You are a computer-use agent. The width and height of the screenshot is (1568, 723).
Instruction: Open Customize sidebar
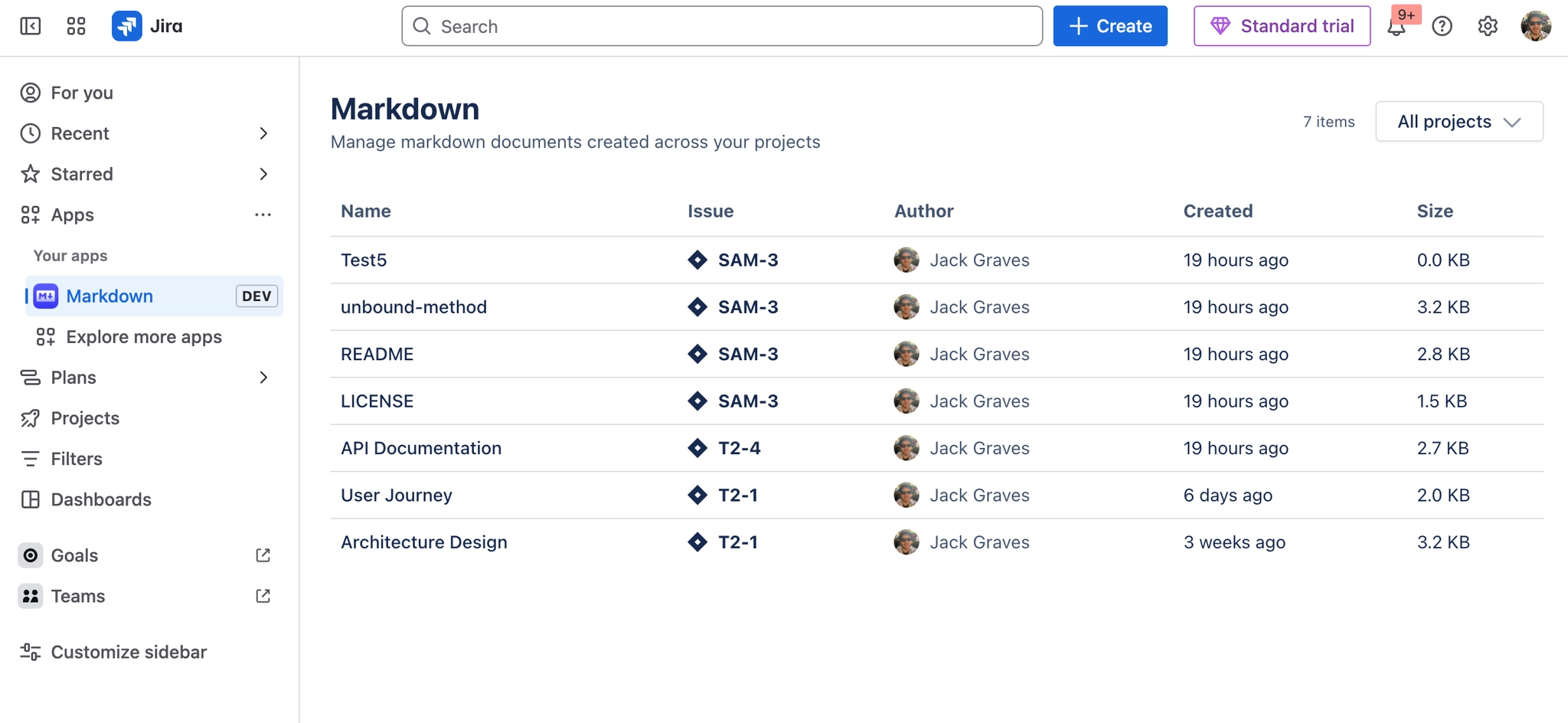tap(129, 652)
